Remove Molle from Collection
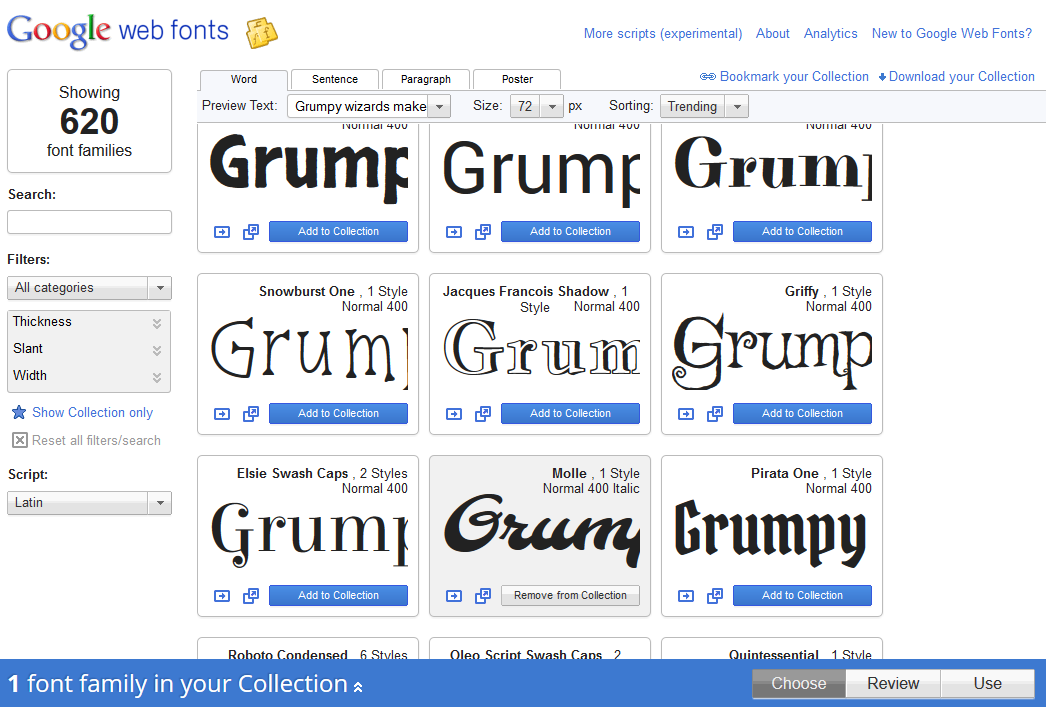This screenshot has height=707, width=1046. [570, 595]
